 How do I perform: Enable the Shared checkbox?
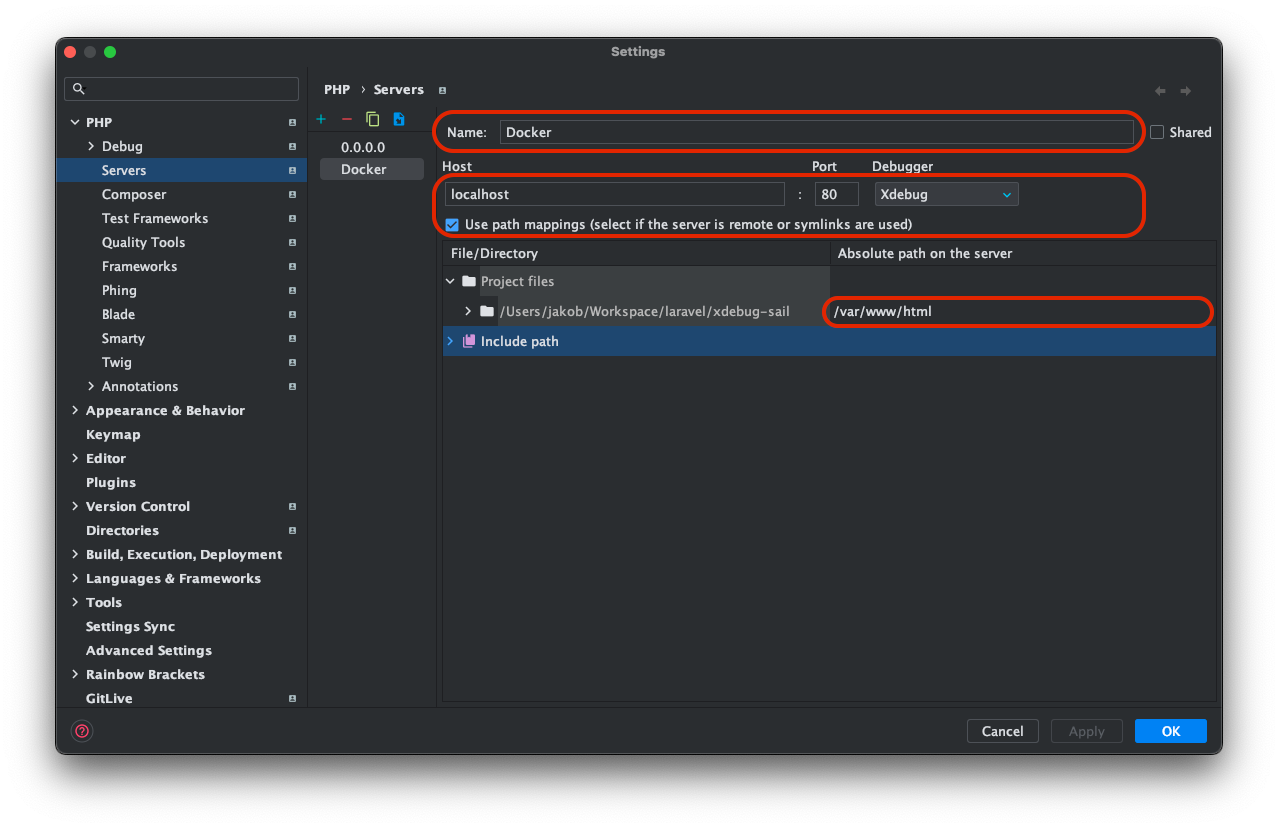(1157, 131)
